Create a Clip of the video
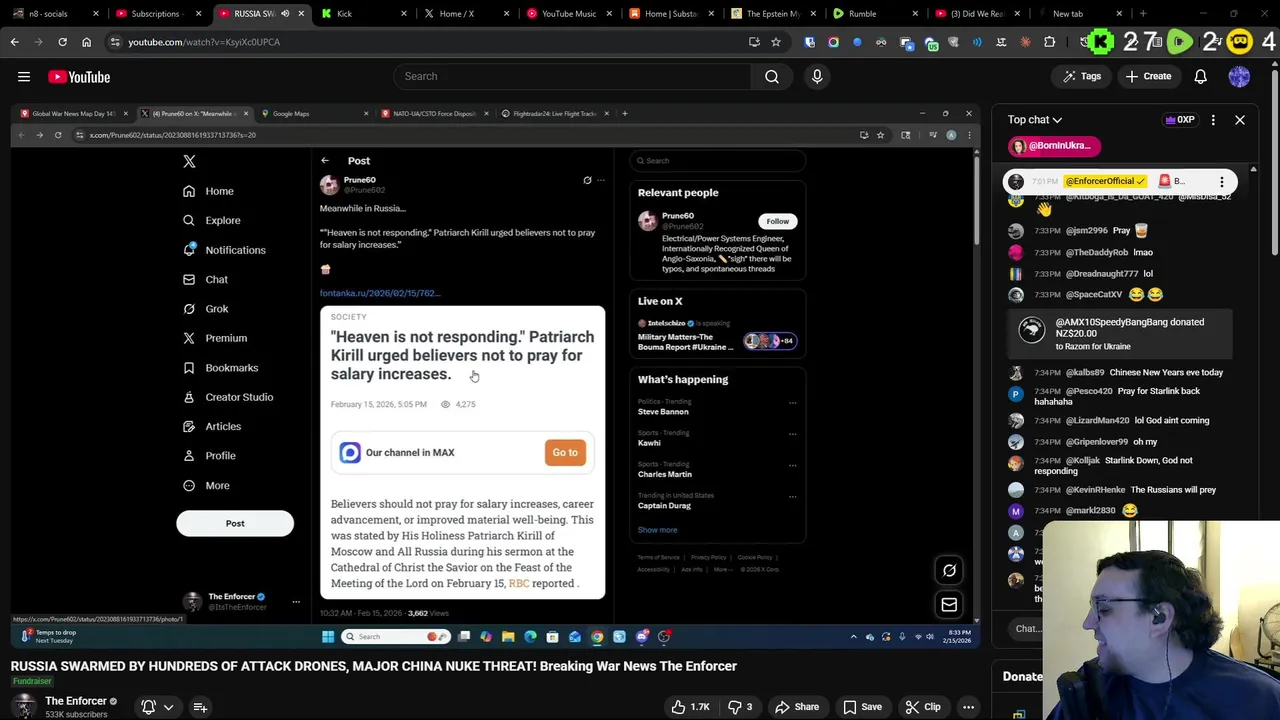This screenshot has height=720, width=1280. (922, 707)
